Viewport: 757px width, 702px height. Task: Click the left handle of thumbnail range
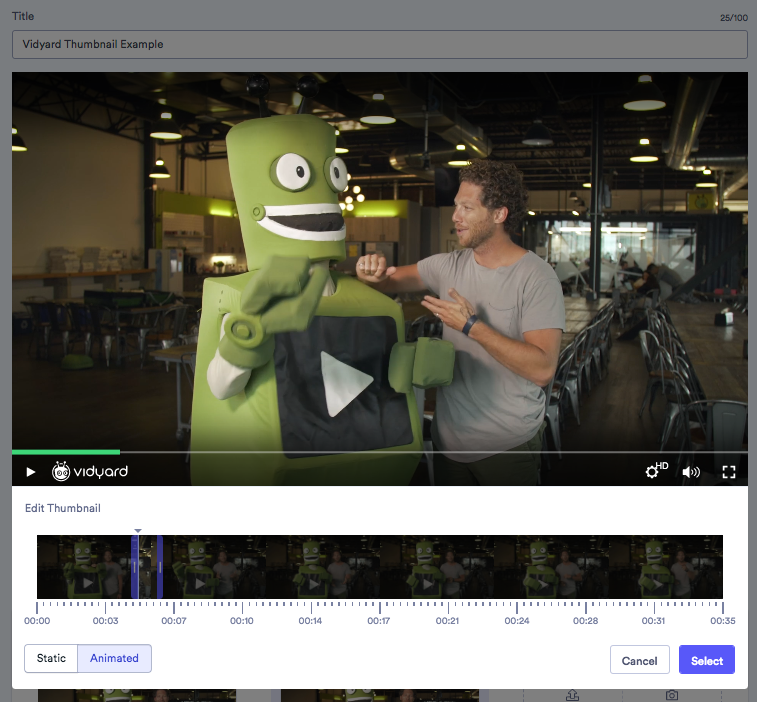click(x=135, y=567)
